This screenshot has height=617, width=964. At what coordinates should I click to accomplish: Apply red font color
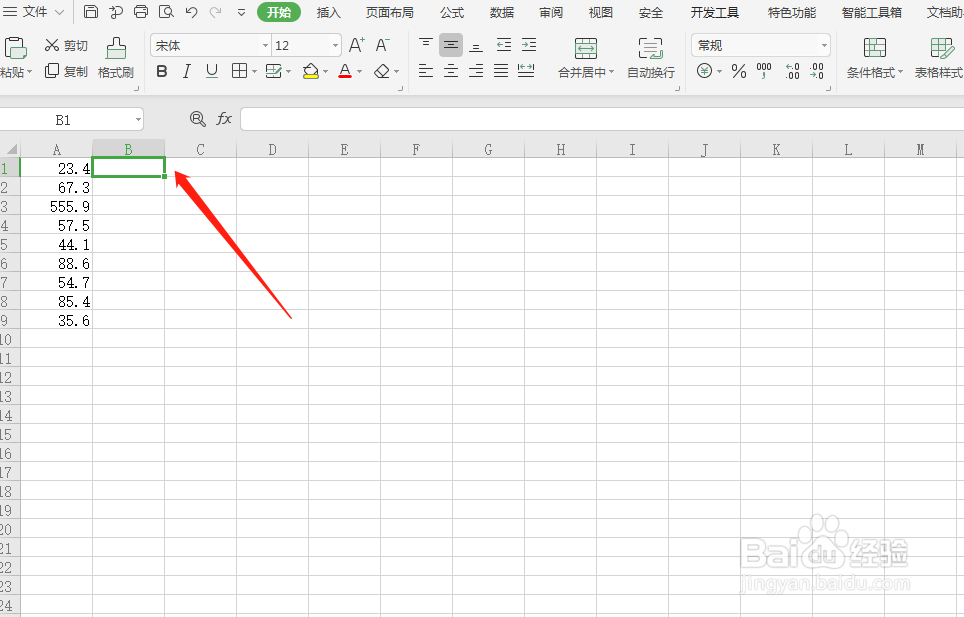point(345,71)
